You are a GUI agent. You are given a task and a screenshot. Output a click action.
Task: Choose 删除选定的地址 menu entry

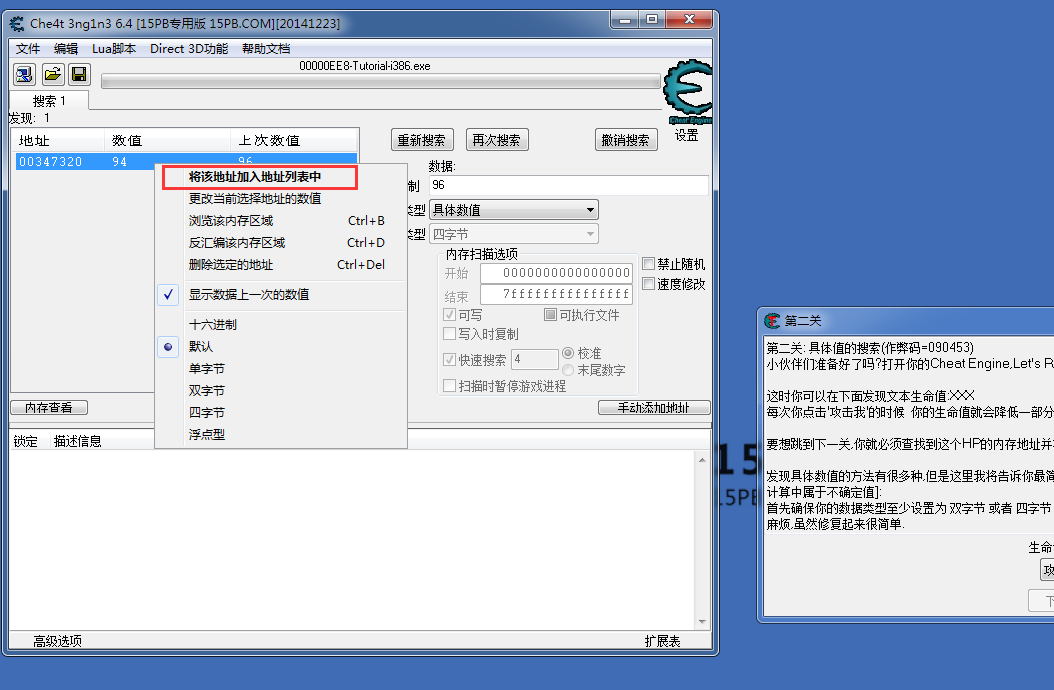pos(280,265)
